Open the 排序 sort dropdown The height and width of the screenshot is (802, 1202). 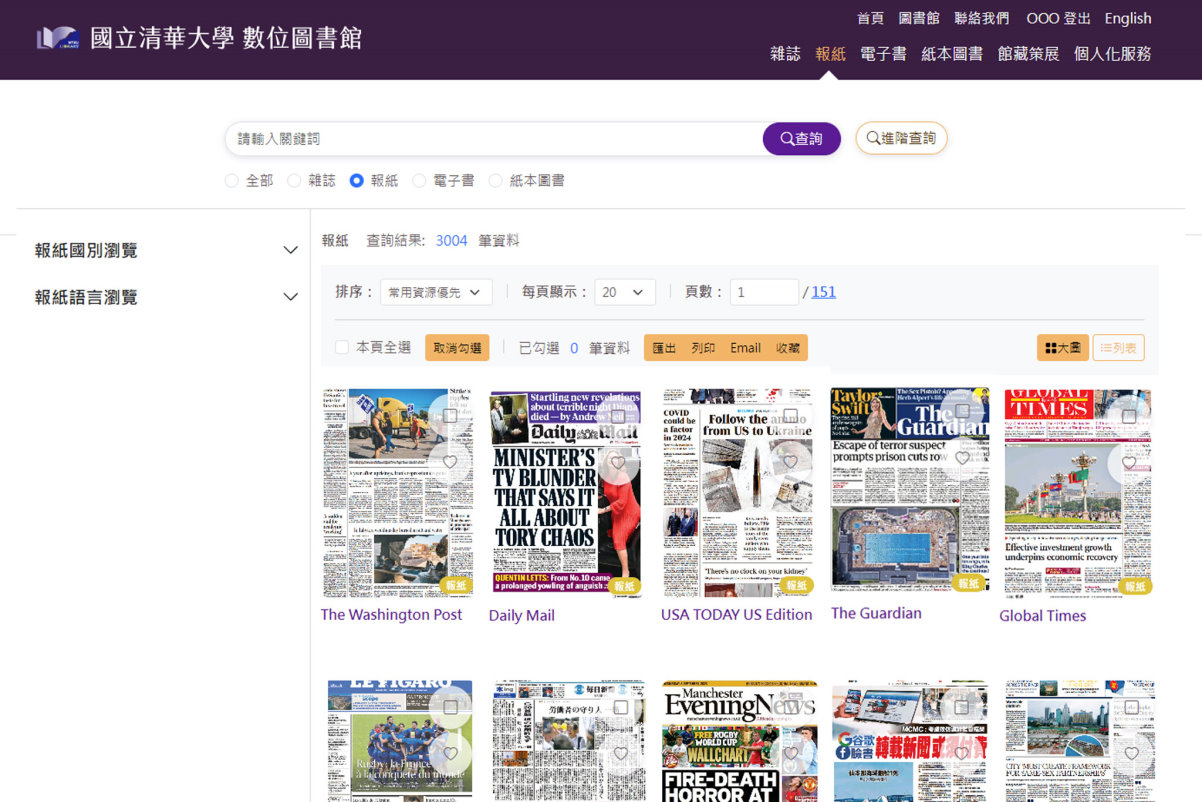(x=436, y=292)
